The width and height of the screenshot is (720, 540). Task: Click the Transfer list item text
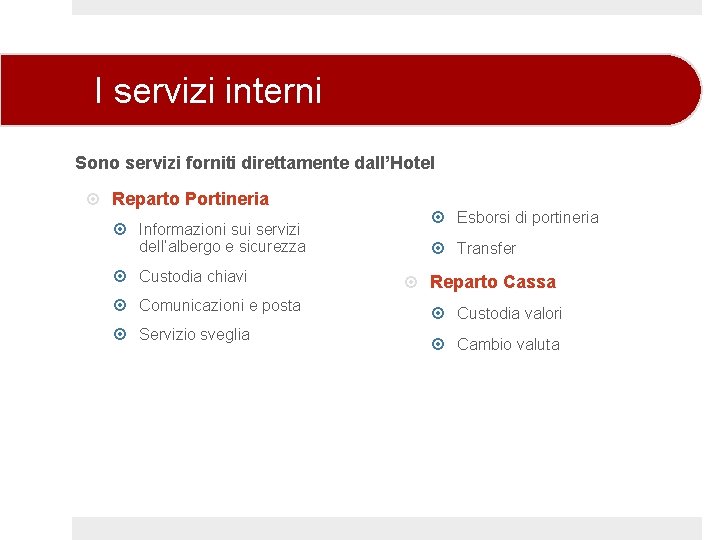[x=486, y=248]
